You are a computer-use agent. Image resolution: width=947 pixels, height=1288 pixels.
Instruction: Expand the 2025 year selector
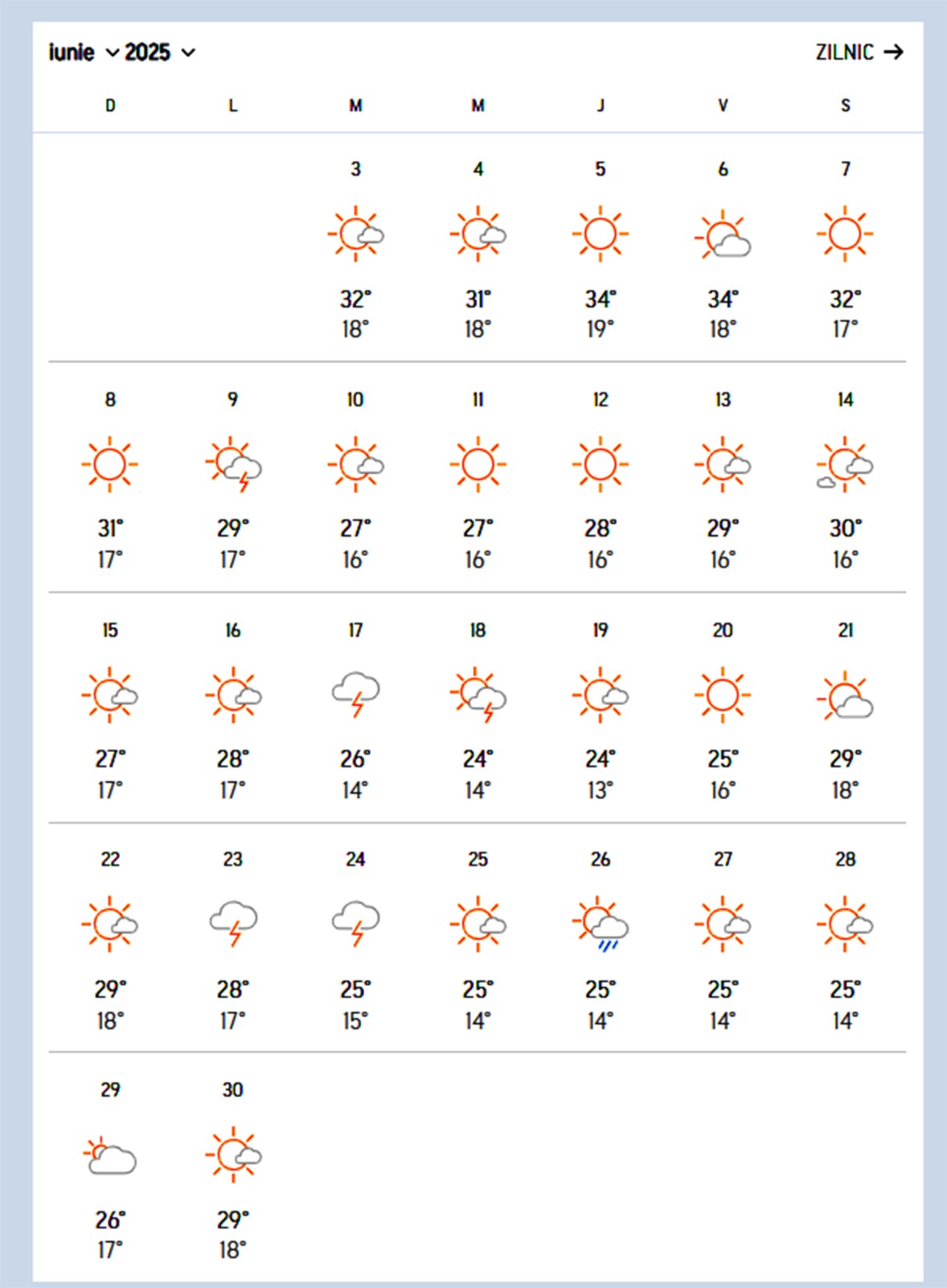tap(159, 53)
